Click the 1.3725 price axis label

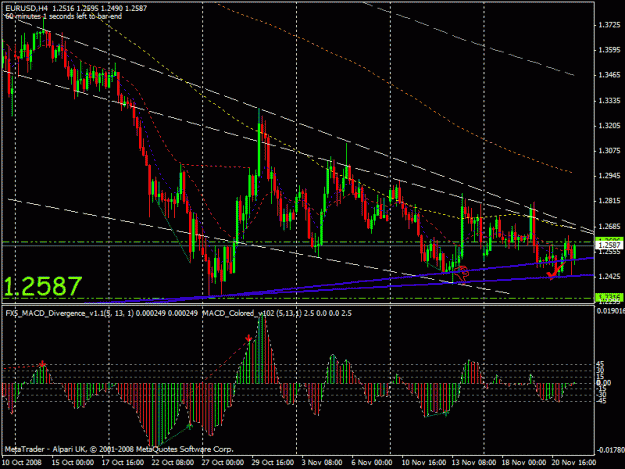point(609,25)
